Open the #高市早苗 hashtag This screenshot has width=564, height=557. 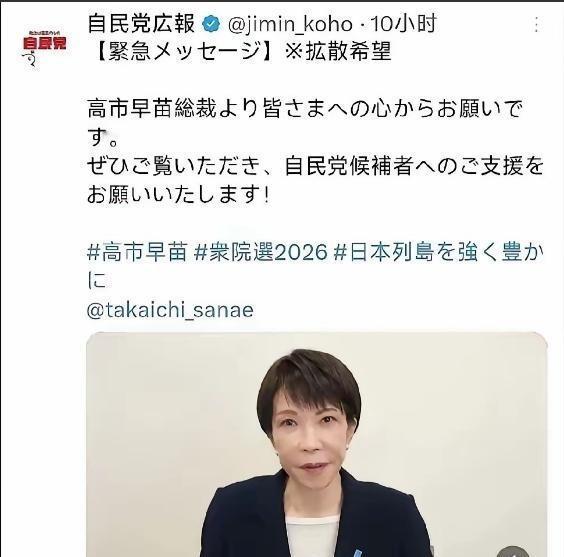pos(137,252)
